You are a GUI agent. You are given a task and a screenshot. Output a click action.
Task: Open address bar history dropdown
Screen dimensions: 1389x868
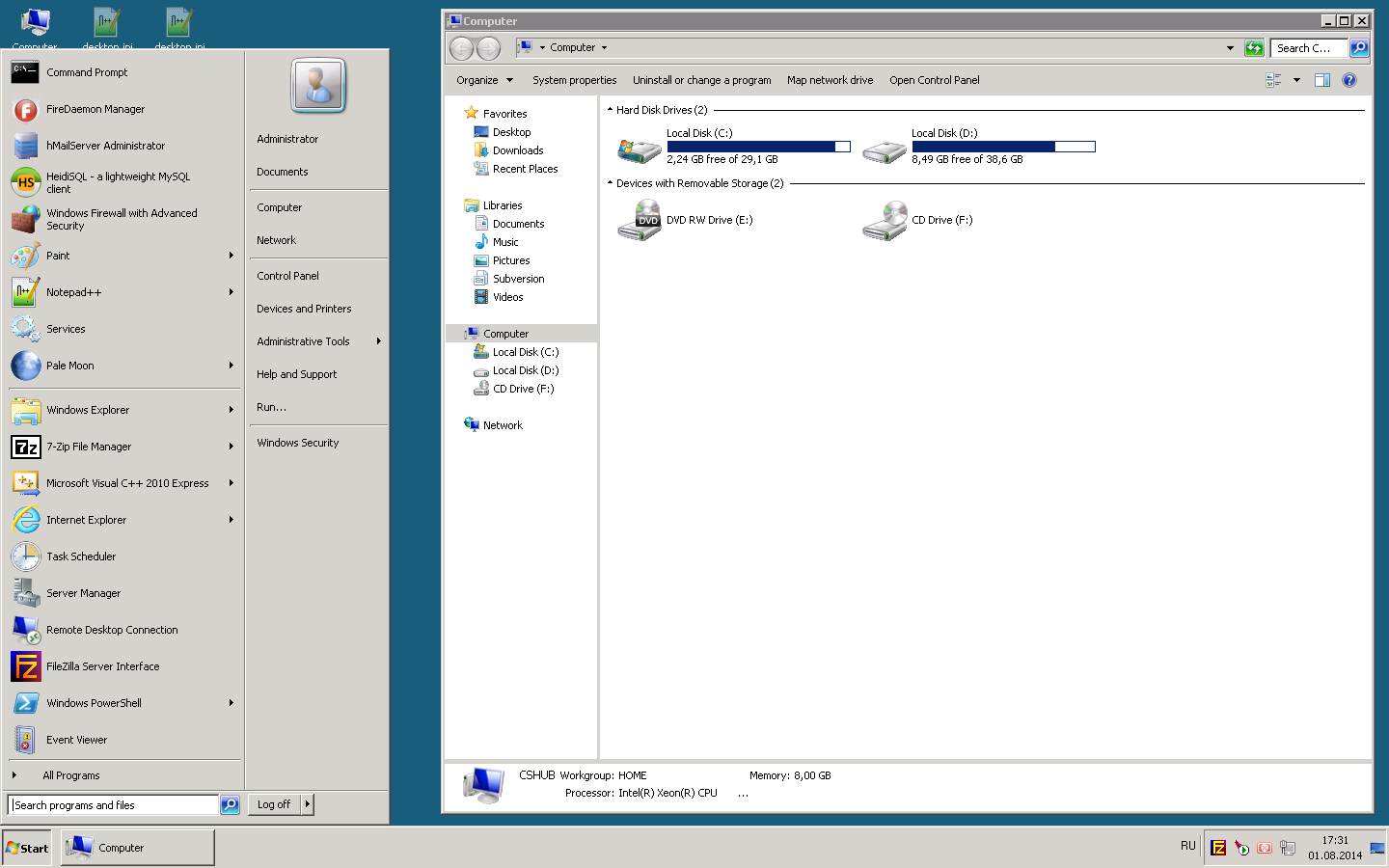pos(1230,47)
